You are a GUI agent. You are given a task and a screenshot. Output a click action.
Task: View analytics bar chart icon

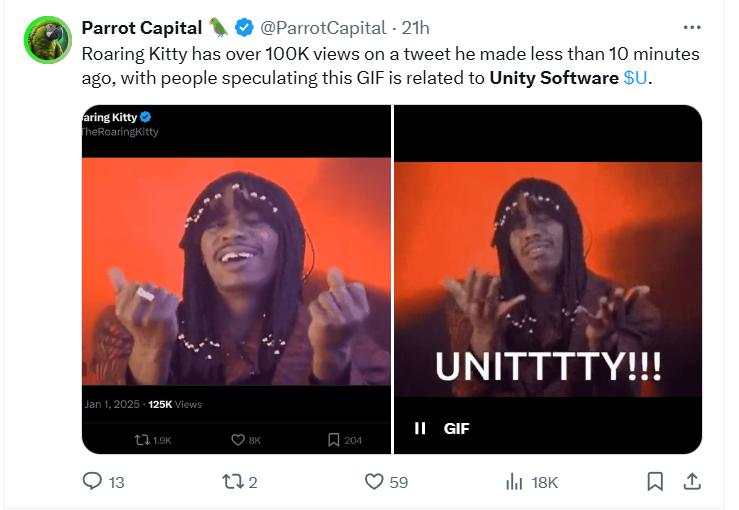514,482
